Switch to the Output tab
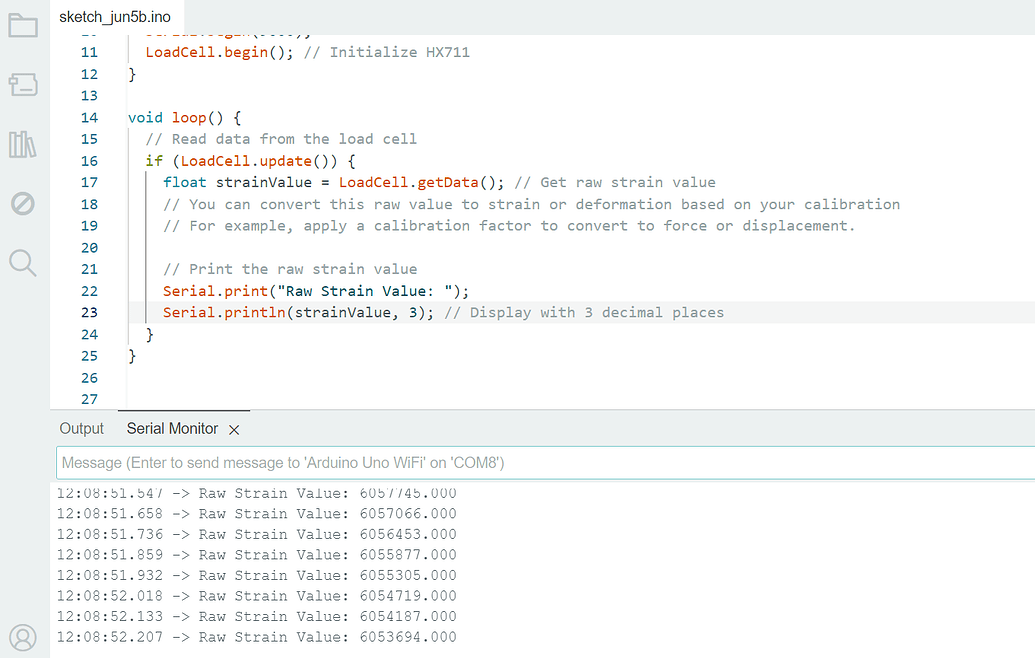This screenshot has width=1035, height=658. click(x=82, y=428)
